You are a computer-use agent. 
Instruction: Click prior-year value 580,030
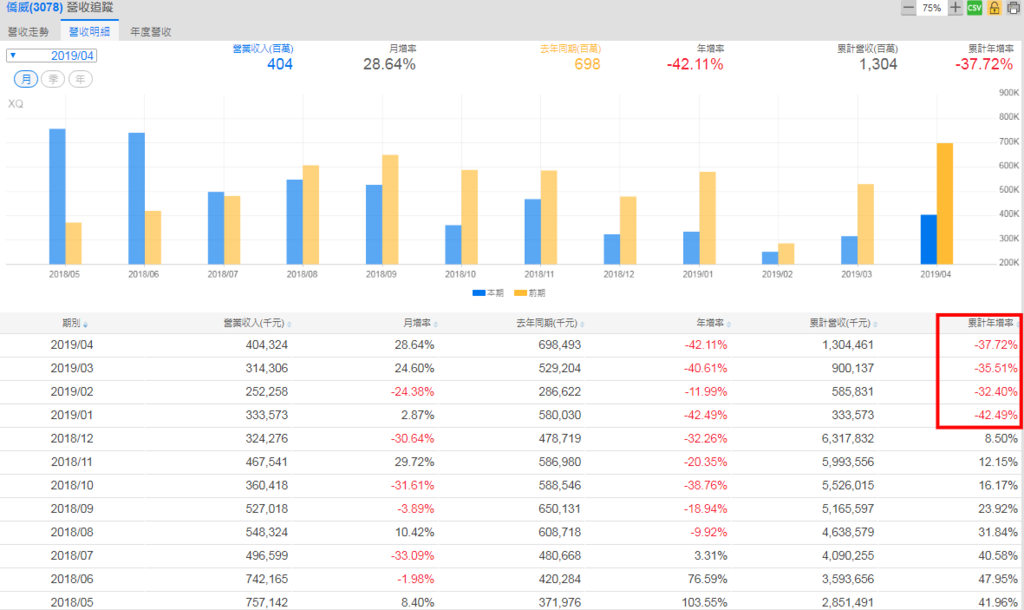(x=560, y=415)
